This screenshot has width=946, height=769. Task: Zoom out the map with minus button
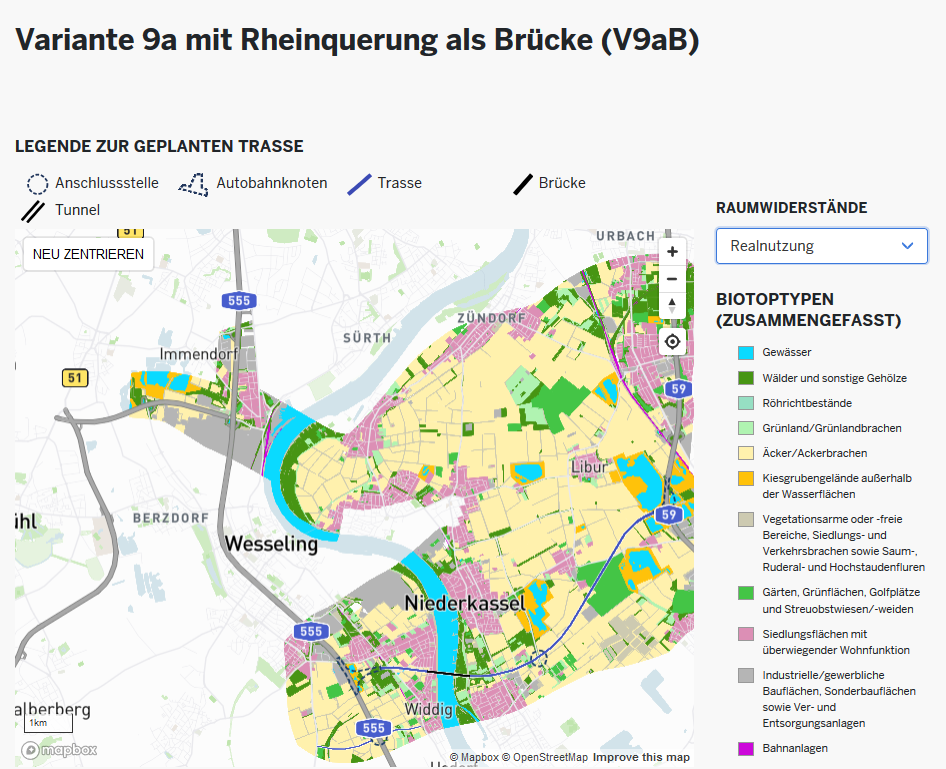pyautogui.click(x=672, y=279)
